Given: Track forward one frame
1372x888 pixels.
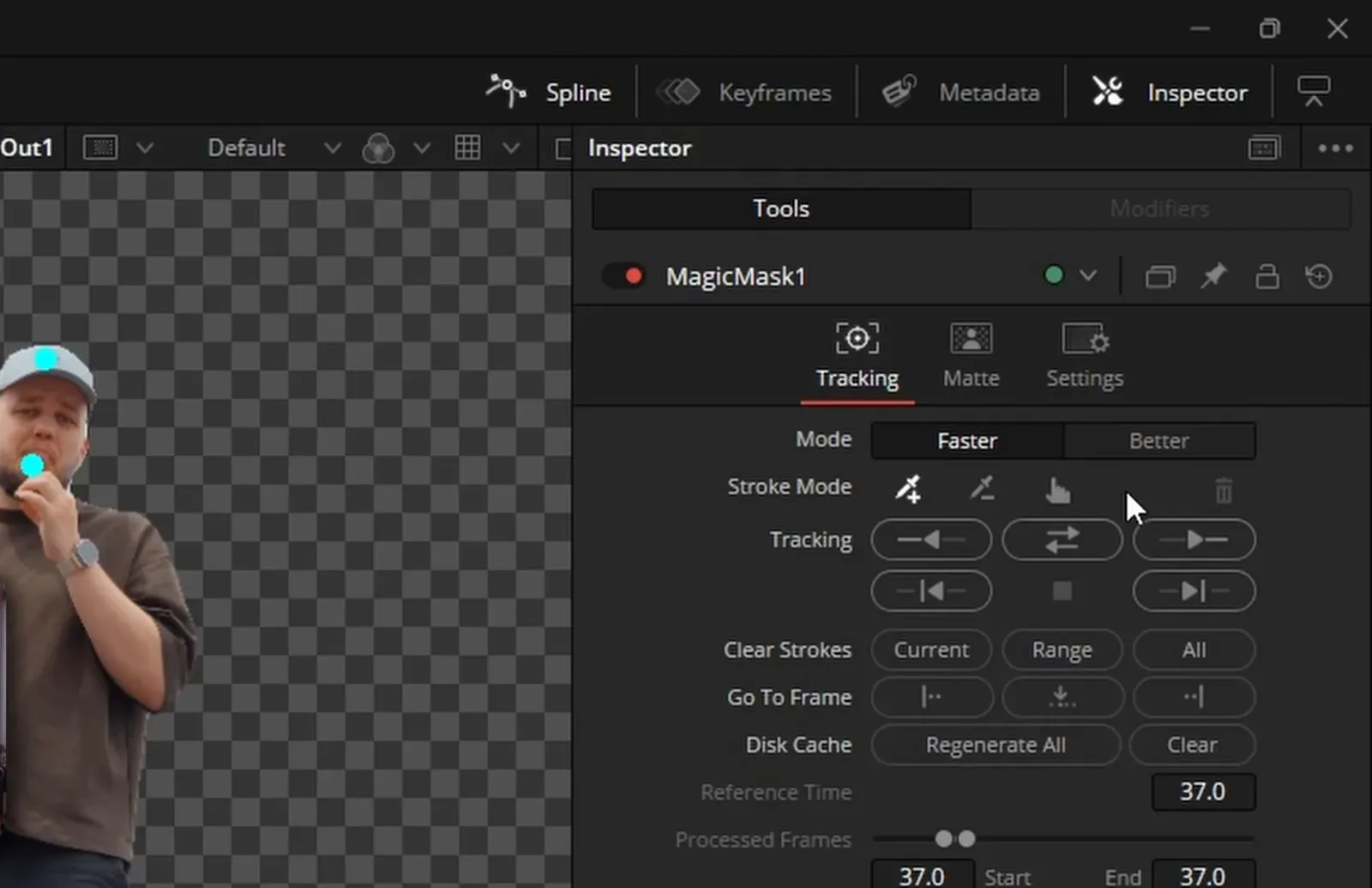Looking at the screenshot, I should pyautogui.click(x=1194, y=591).
